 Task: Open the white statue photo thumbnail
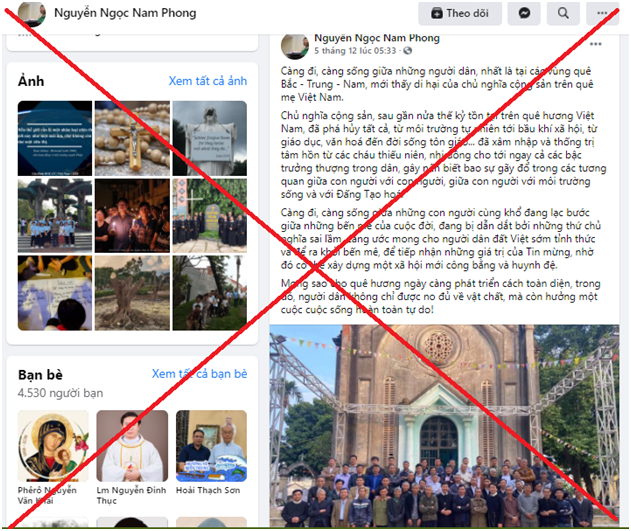pos(210,138)
